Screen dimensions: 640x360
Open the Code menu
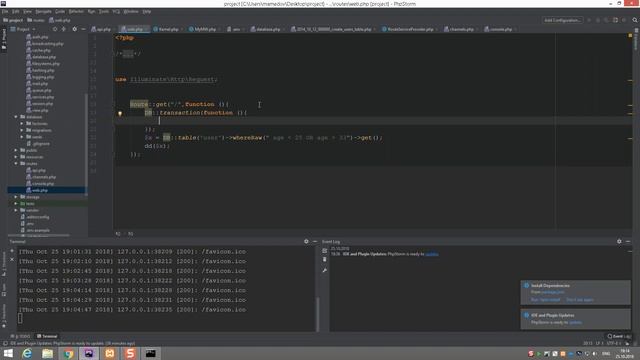pos(60,11)
